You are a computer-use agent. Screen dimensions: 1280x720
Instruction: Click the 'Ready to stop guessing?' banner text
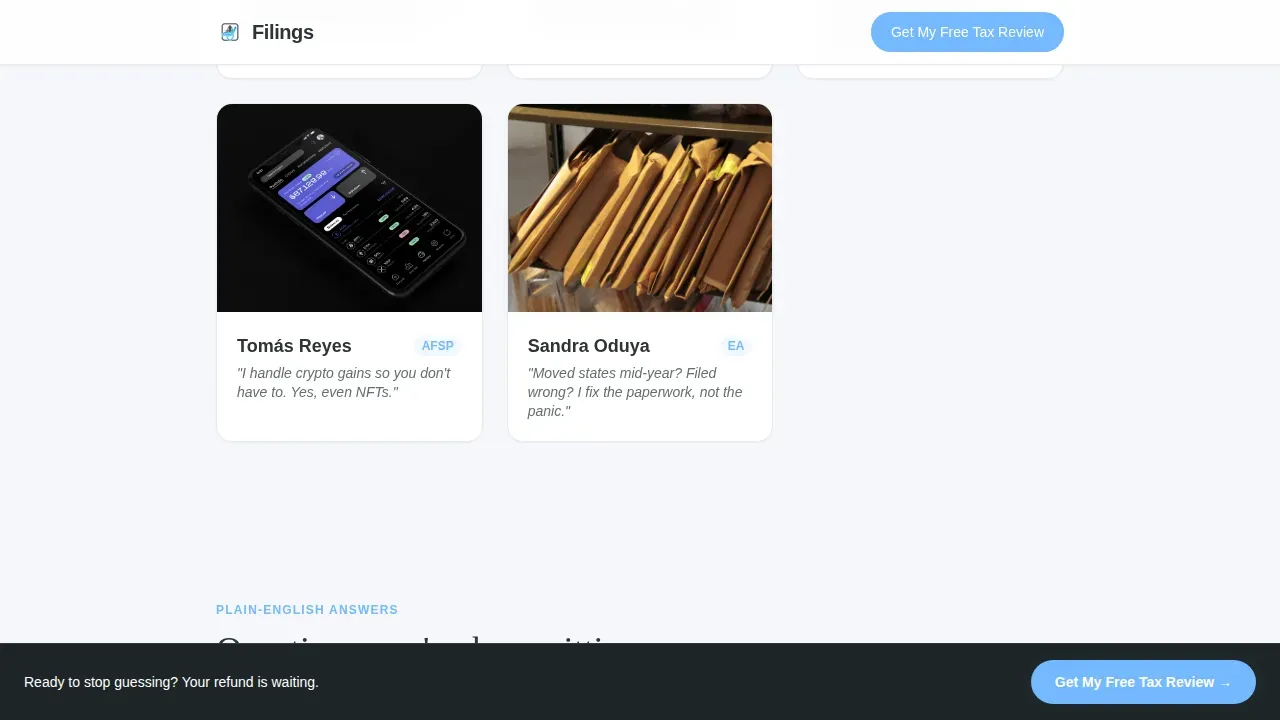point(171,682)
